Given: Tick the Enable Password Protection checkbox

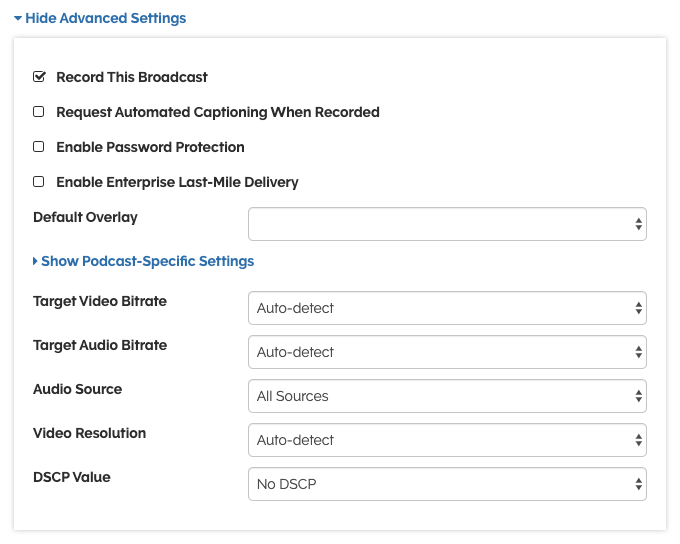Looking at the screenshot, I should 39,147.
